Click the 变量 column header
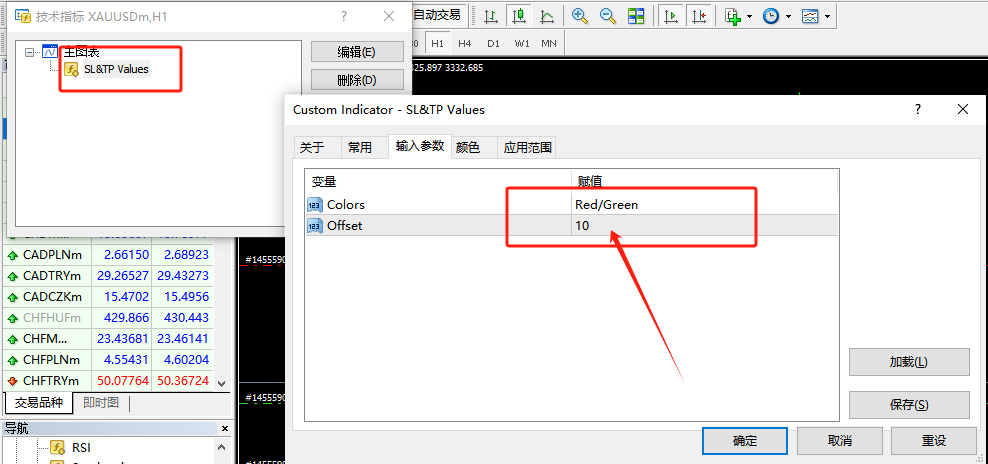 (x=438, y=182)
